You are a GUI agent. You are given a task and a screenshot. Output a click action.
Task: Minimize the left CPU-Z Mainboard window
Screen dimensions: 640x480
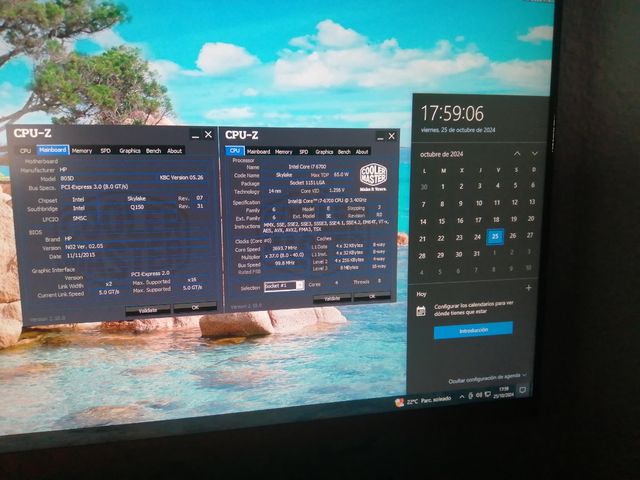(x=196, y=136)
